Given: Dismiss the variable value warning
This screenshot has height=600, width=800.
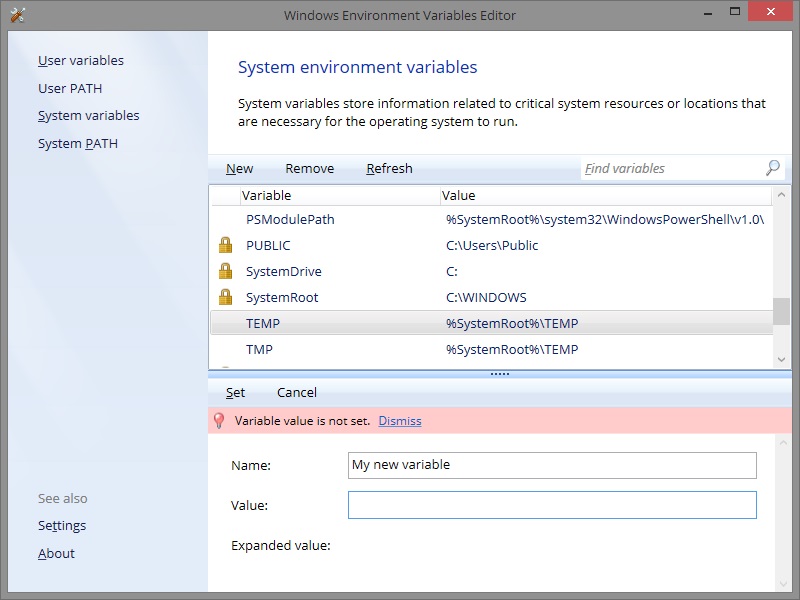Looking at the screenshot, I should [x=400, y=421].
